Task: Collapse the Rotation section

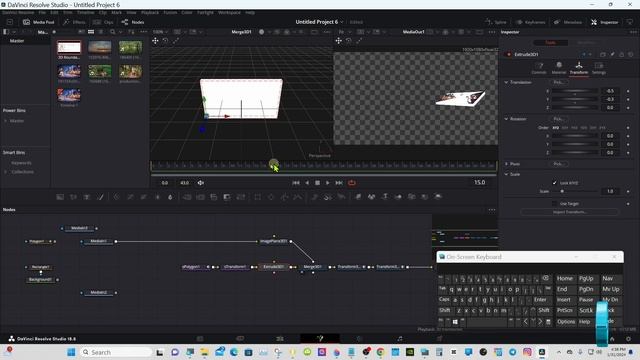Action: [507, 119]
